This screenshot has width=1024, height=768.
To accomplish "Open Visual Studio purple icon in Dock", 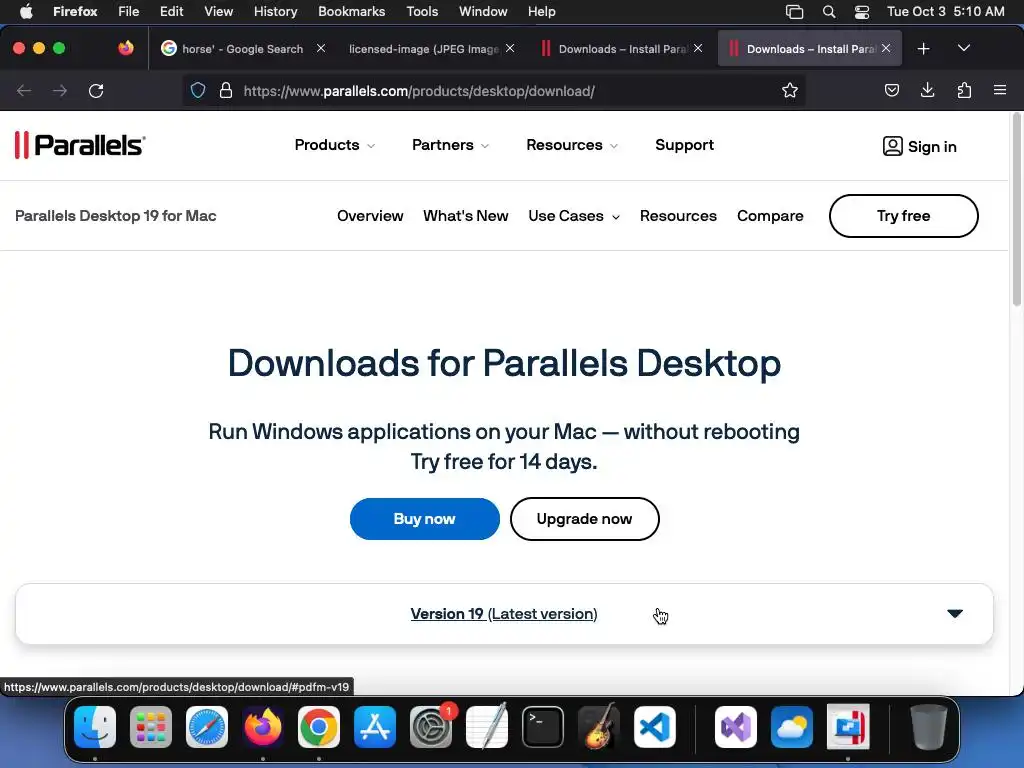I will tap(736, 727).
